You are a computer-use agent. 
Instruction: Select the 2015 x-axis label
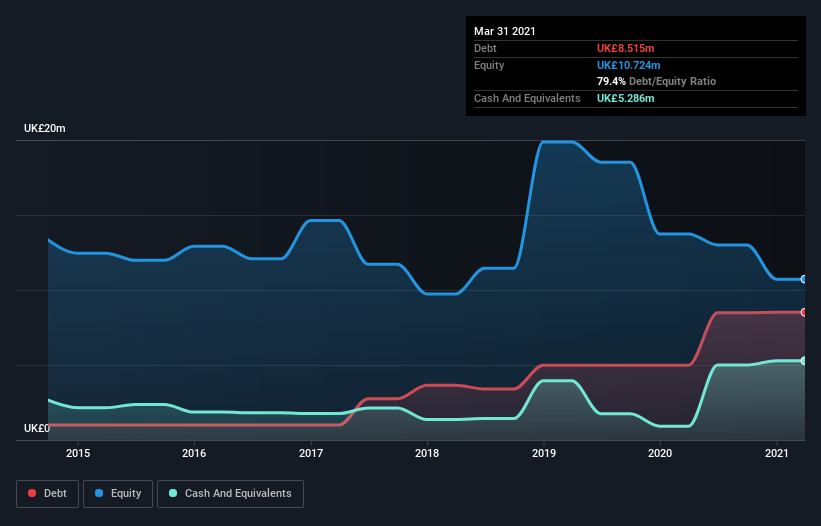point(78,453)
